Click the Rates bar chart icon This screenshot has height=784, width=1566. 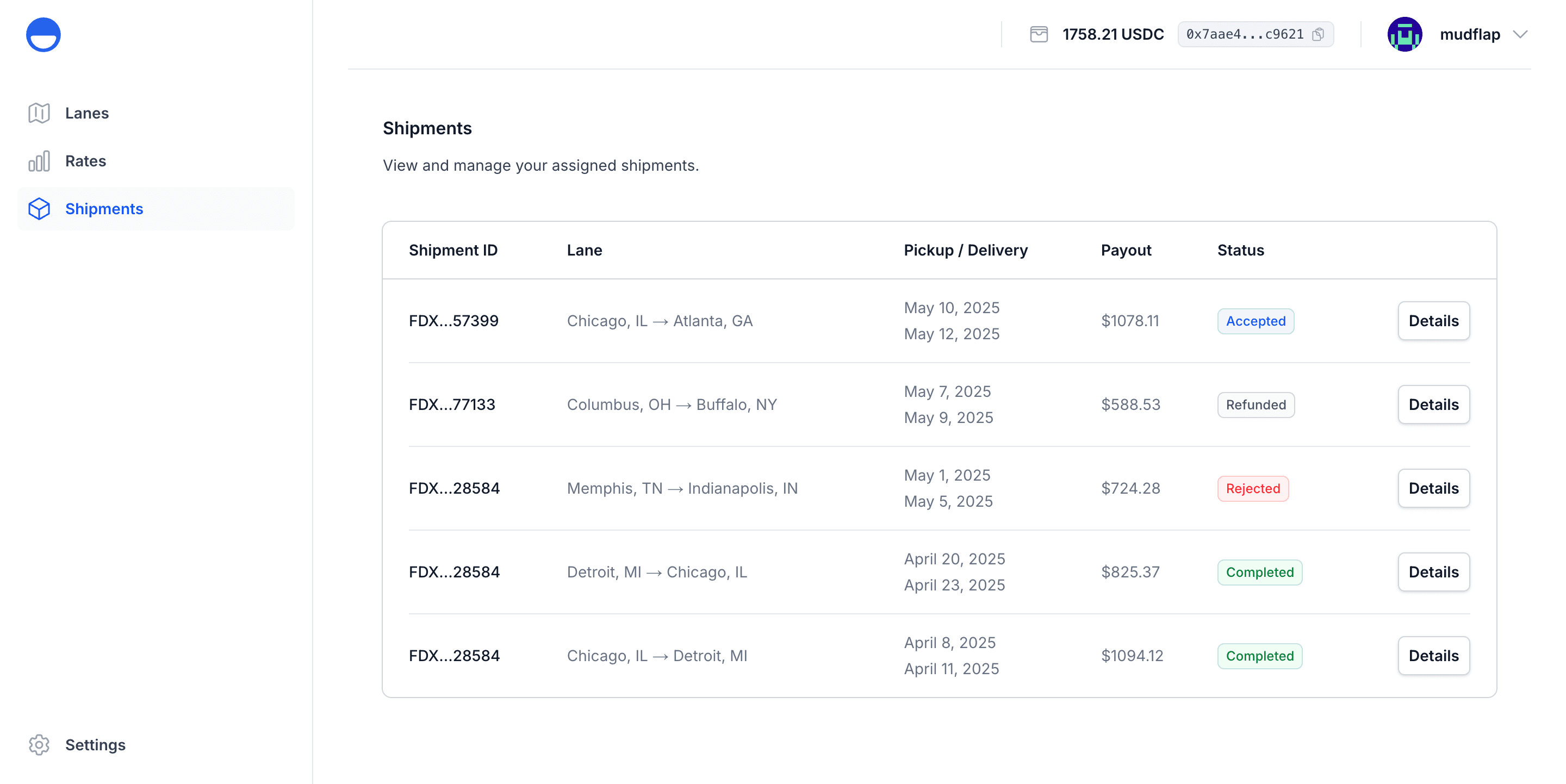[39, 161]
